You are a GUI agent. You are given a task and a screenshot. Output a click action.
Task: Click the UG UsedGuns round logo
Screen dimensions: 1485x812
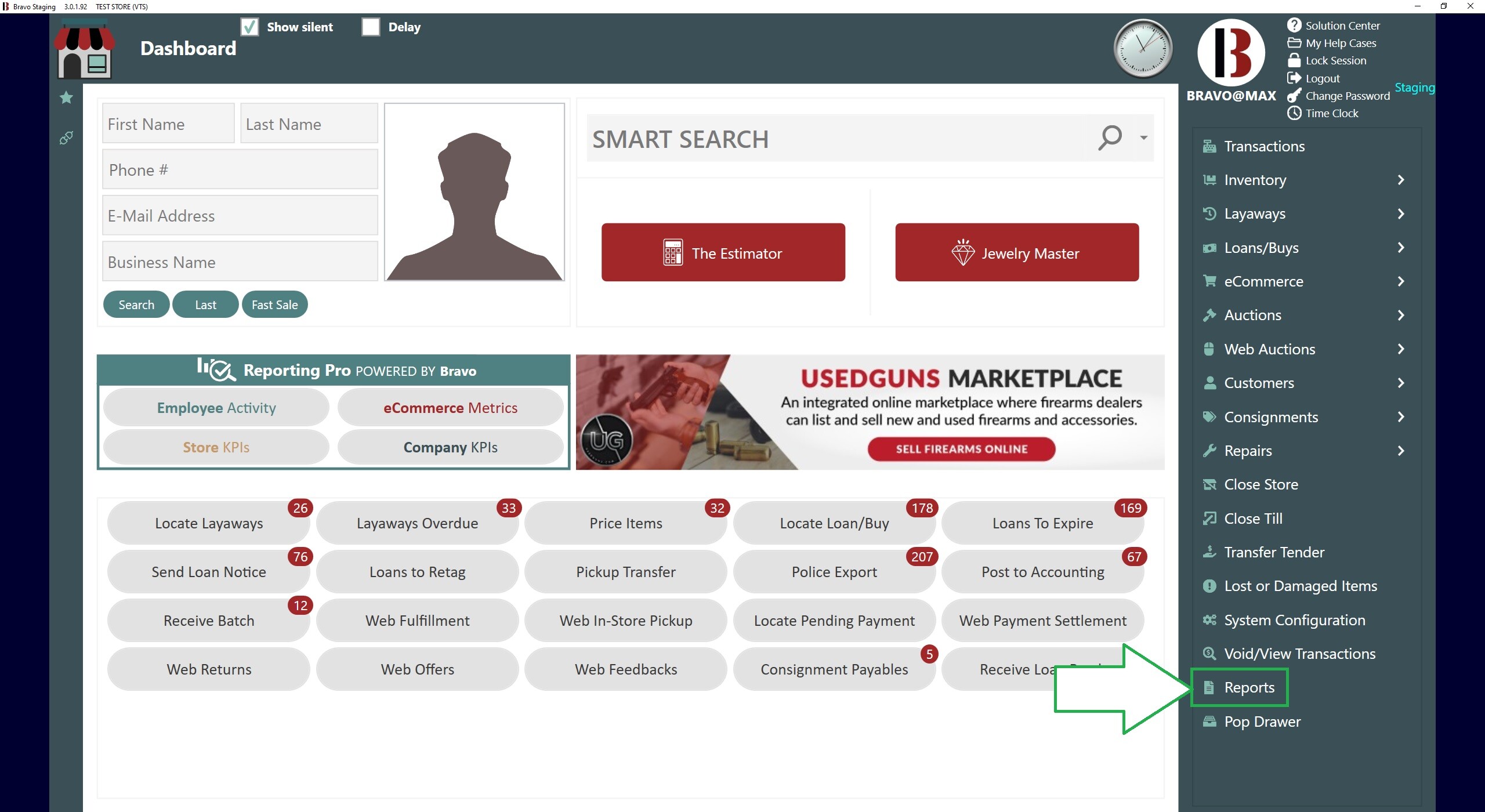(606, 440)
